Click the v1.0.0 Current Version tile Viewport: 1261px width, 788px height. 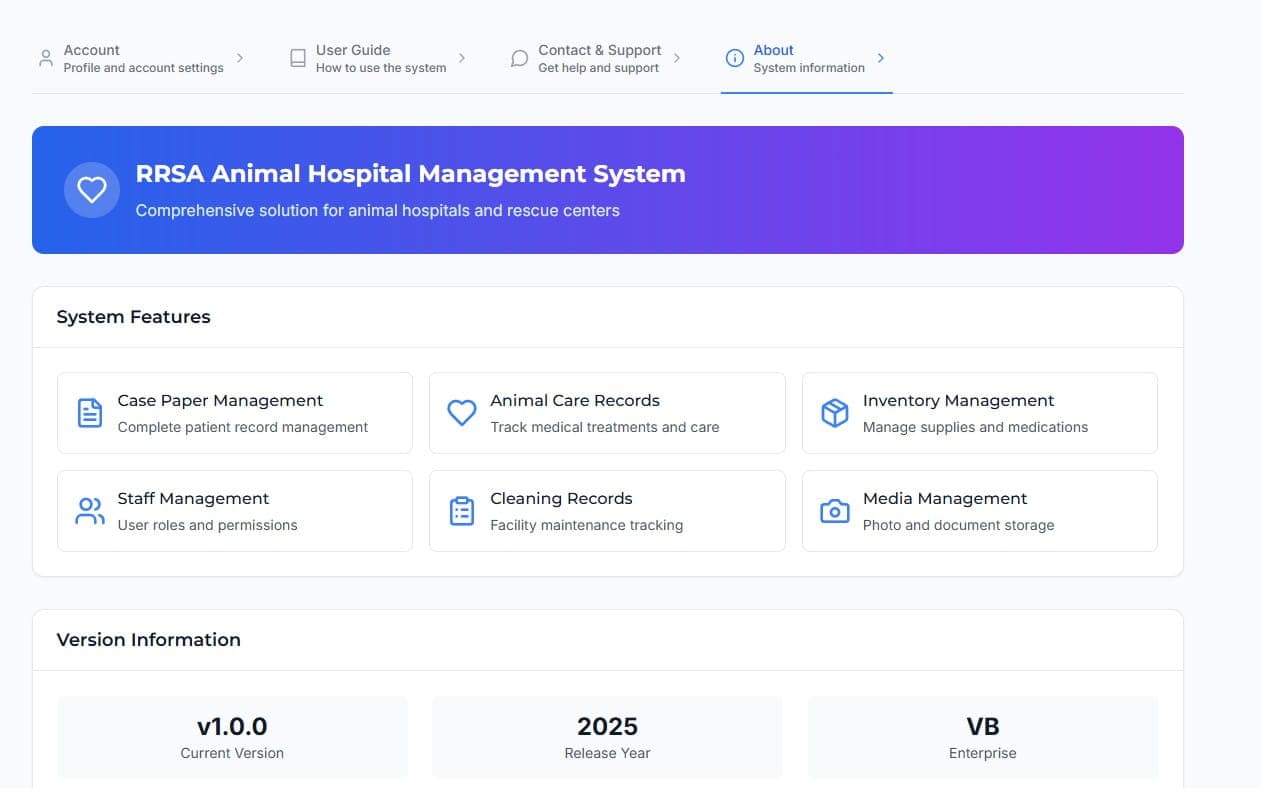click(232, 737)
